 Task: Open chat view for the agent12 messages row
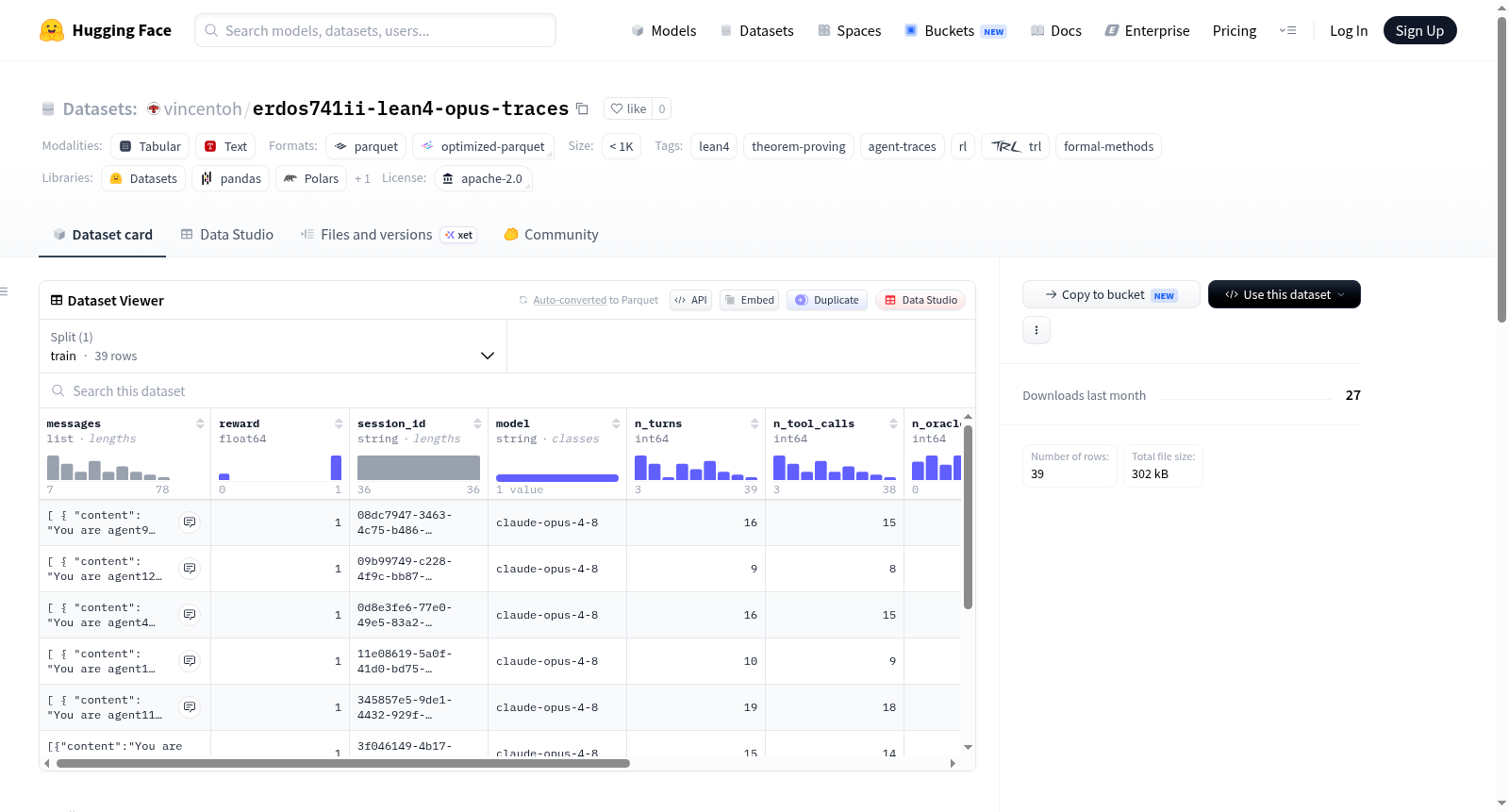click(x=190, y=569)
